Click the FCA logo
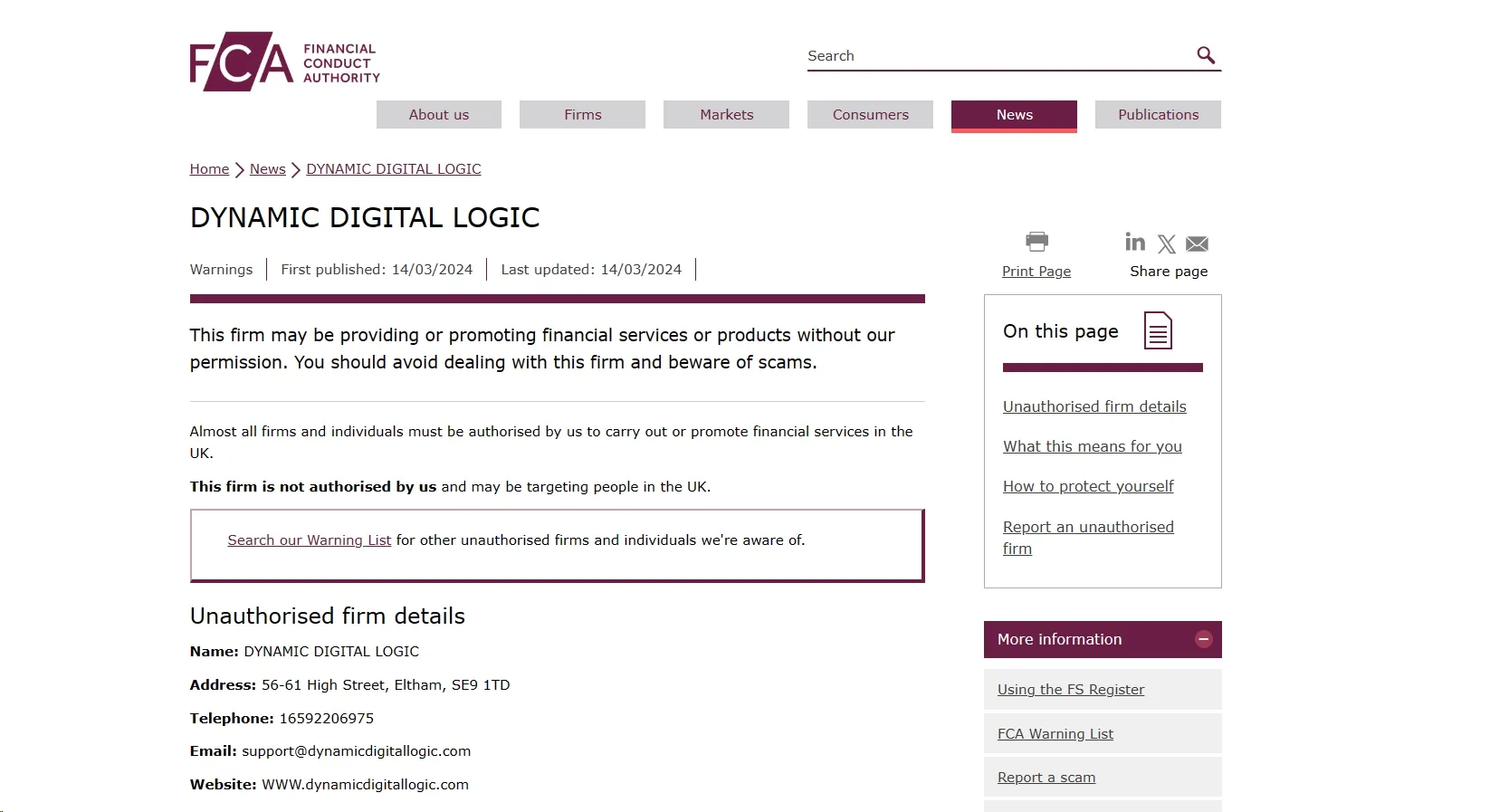The width and height of the screenshot is (1490, 812). coord(285,62)
